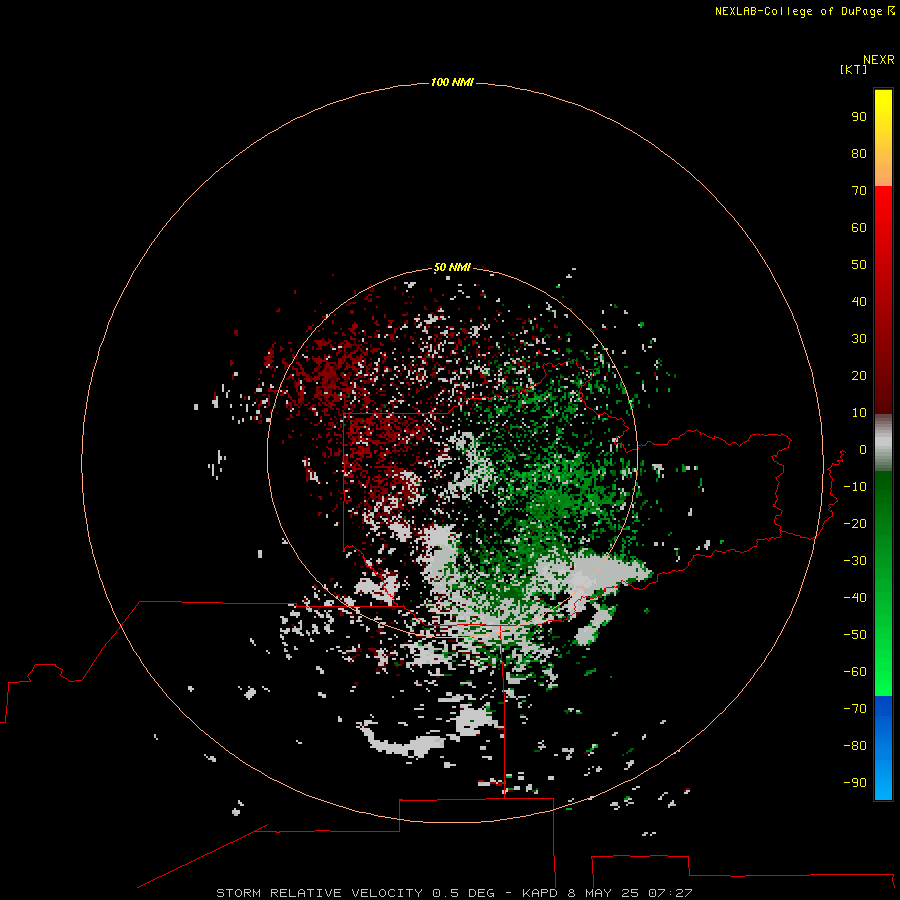Click the 50 NMI range ring label
The height and width of the screenshot is (900, 900).
pos(452,267)
